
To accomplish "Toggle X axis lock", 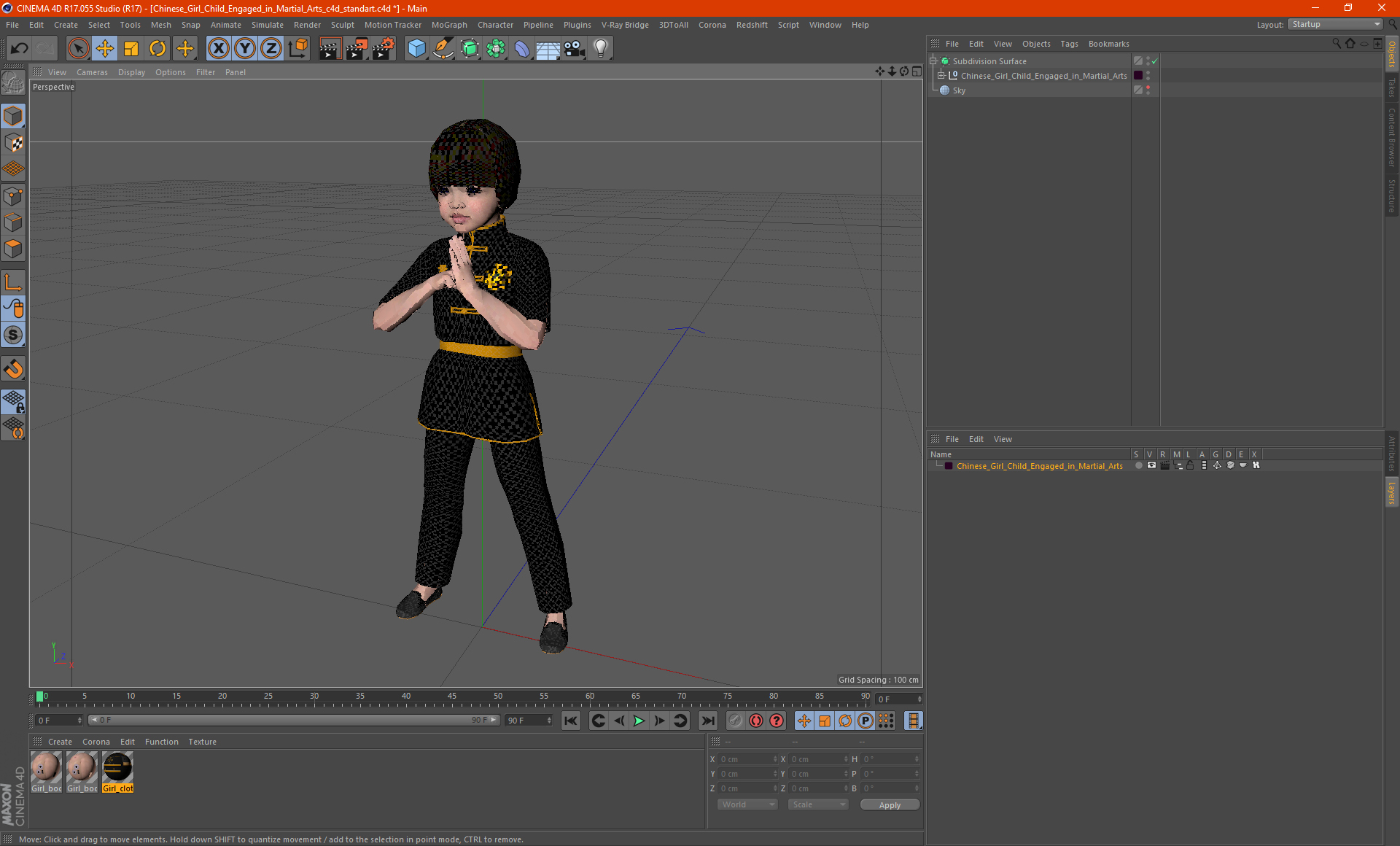I will [218, 49].
